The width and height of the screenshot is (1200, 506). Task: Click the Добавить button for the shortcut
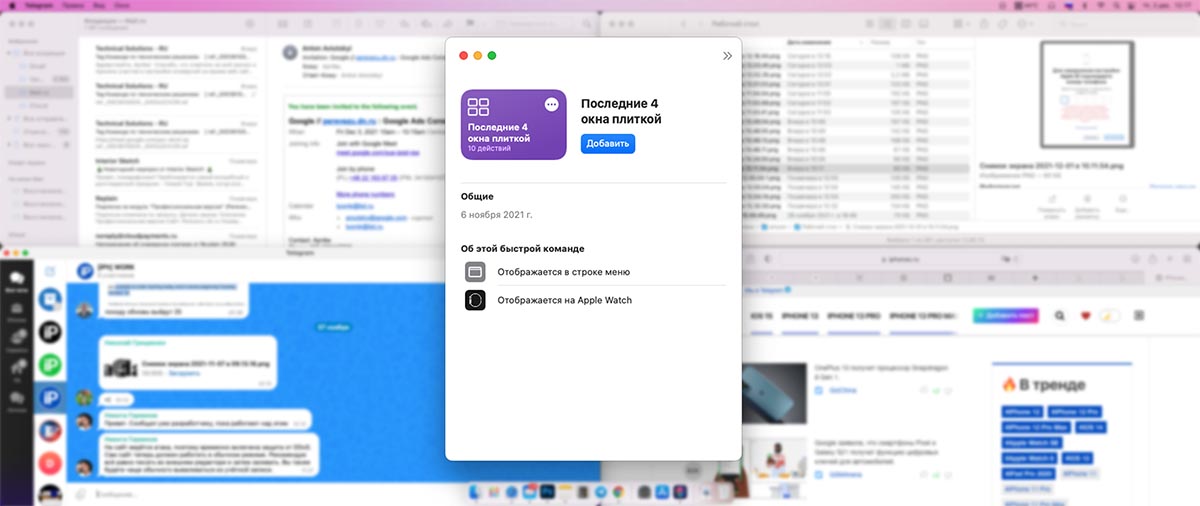[607, 144]
